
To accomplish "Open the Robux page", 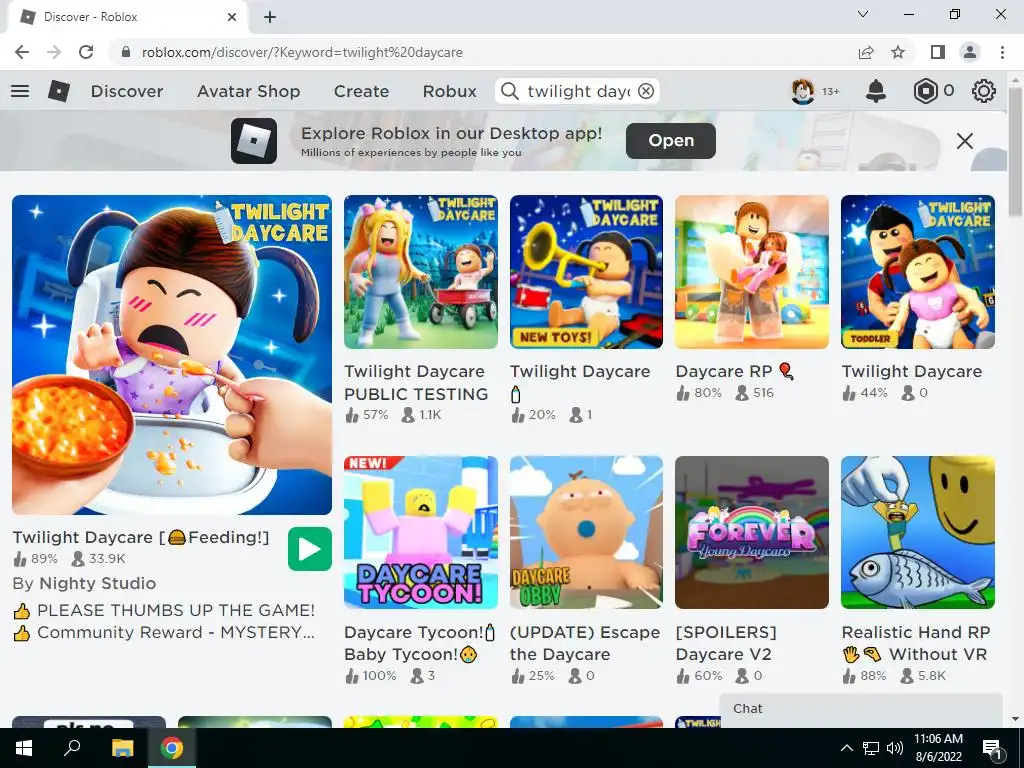I will coord(449,91).
